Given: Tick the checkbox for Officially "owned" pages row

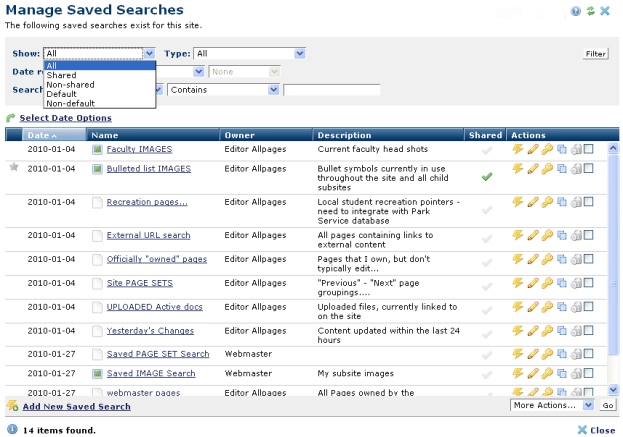Looking at the screenshot, I should coord(589,259).
